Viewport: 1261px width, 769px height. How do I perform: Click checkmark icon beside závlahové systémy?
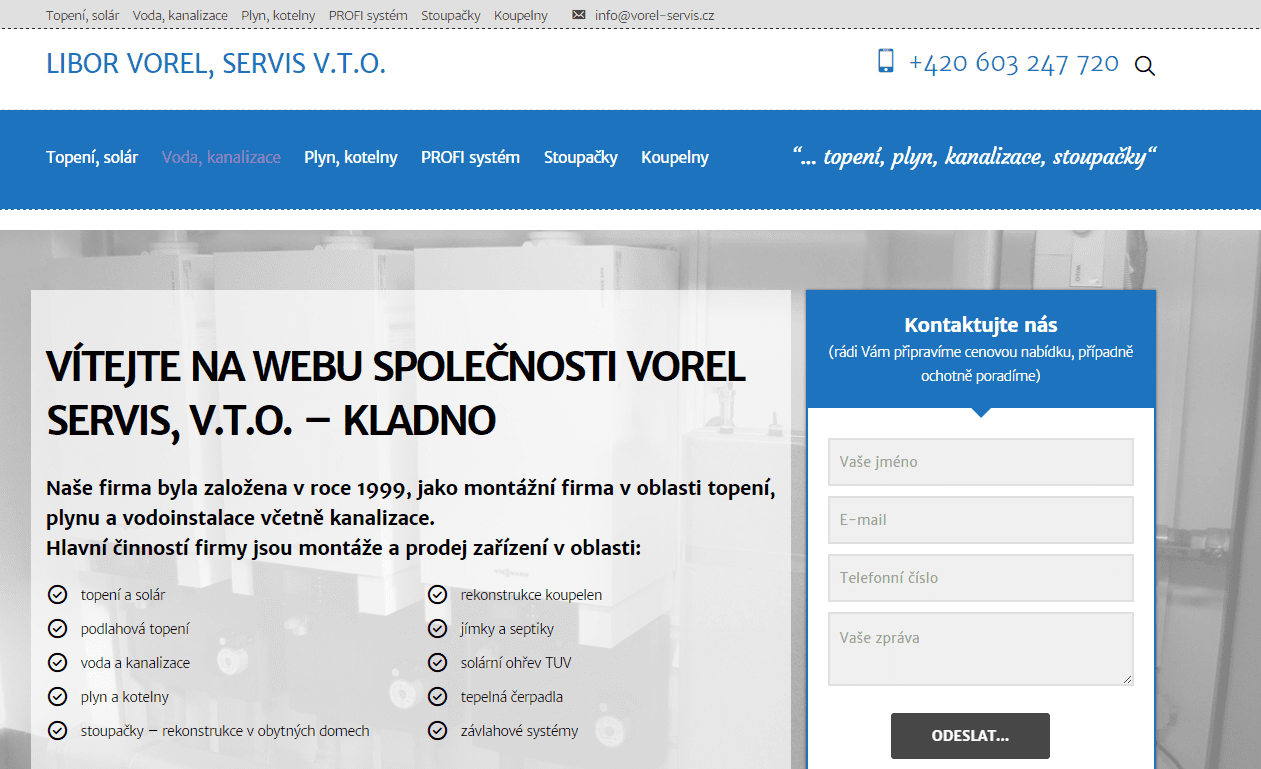tap(437, 731)
